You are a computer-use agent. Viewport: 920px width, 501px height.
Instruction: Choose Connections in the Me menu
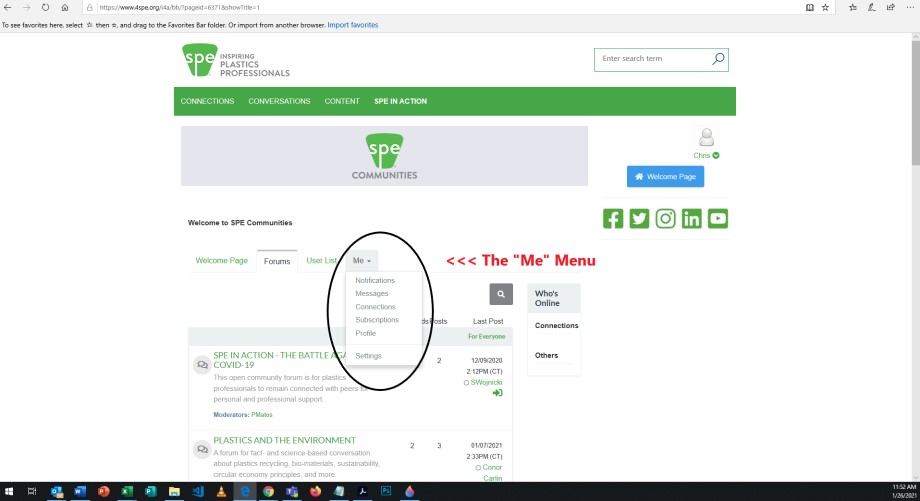pos(376,307)
